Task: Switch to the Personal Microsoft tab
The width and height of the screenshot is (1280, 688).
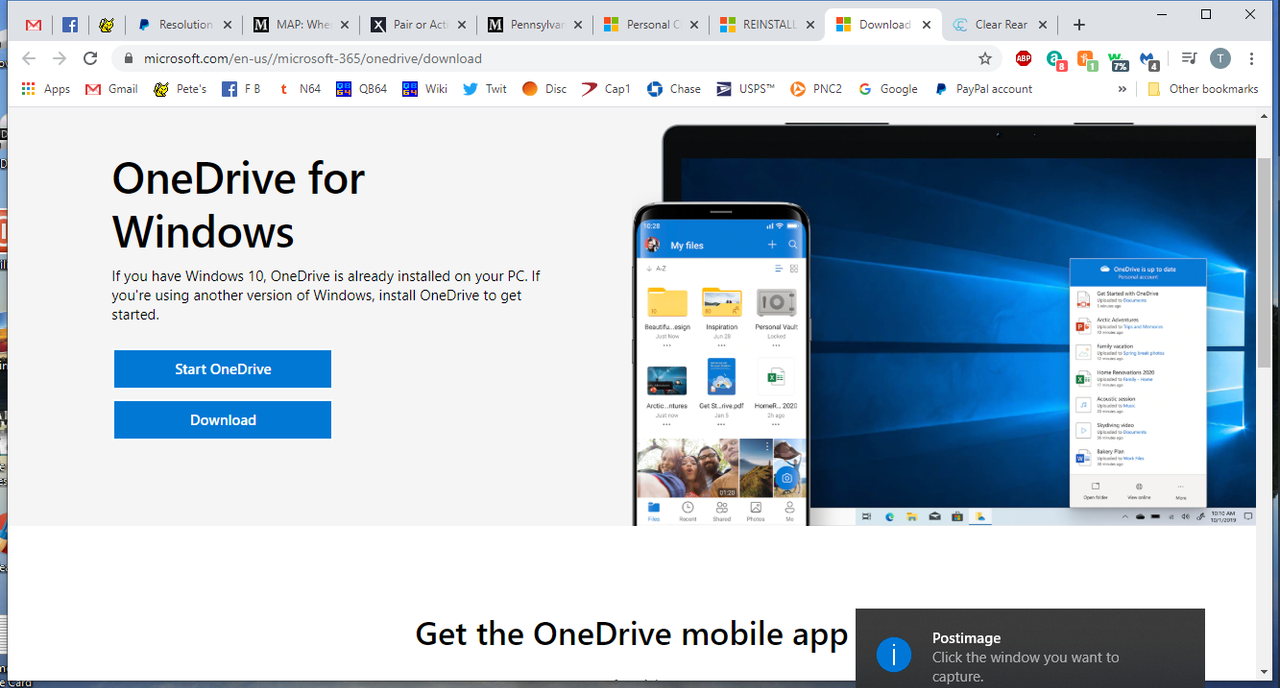Action: click(x=652, y=25)
